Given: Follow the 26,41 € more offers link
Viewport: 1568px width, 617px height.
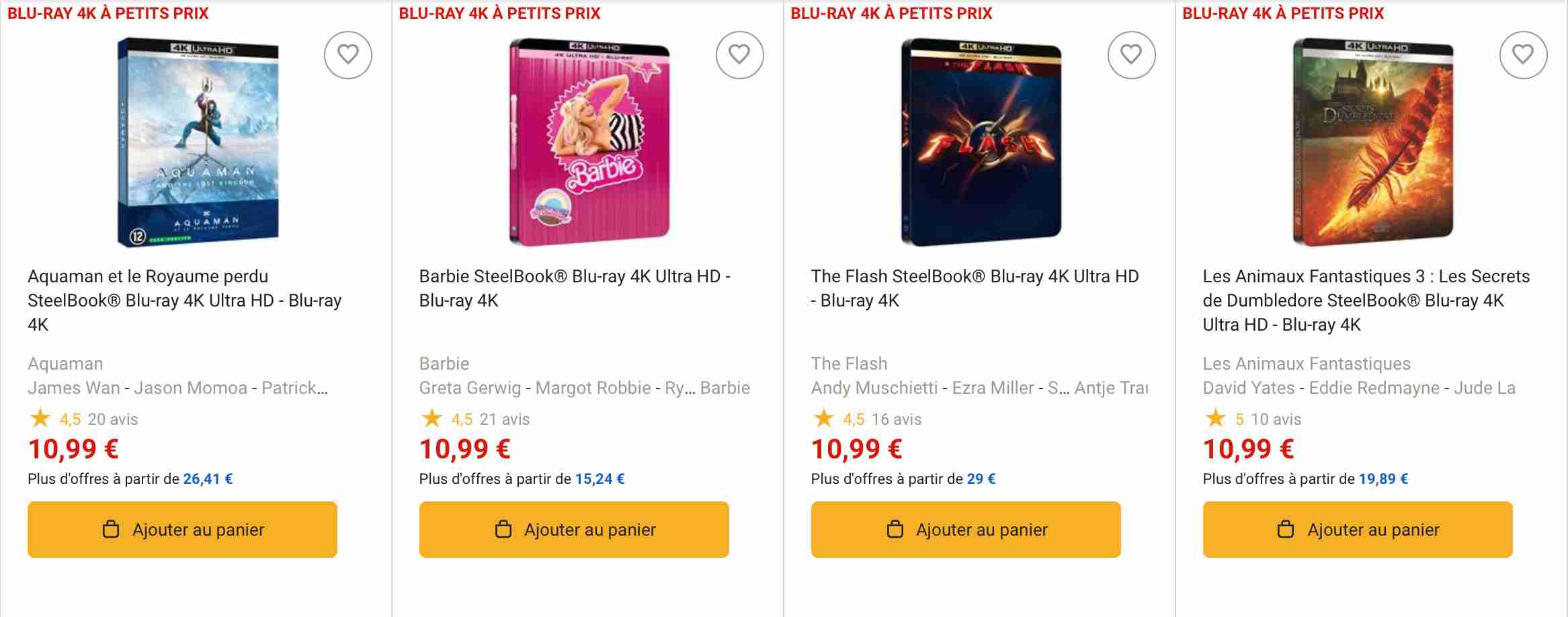Looking at the screenshot, I should 208,479.
